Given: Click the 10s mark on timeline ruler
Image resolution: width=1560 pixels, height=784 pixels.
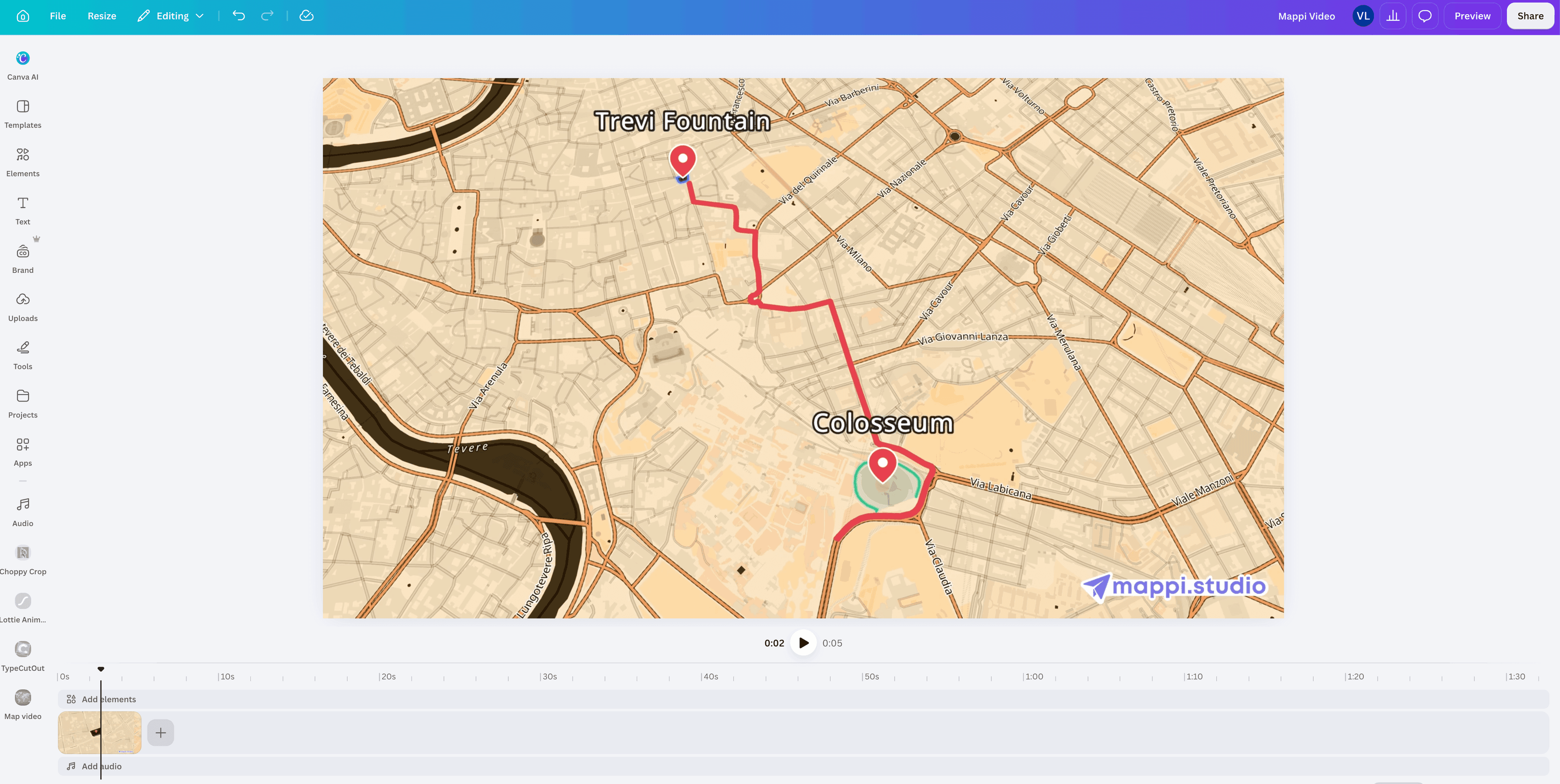Looking at the screenshot, I should (x=227, y=676).
